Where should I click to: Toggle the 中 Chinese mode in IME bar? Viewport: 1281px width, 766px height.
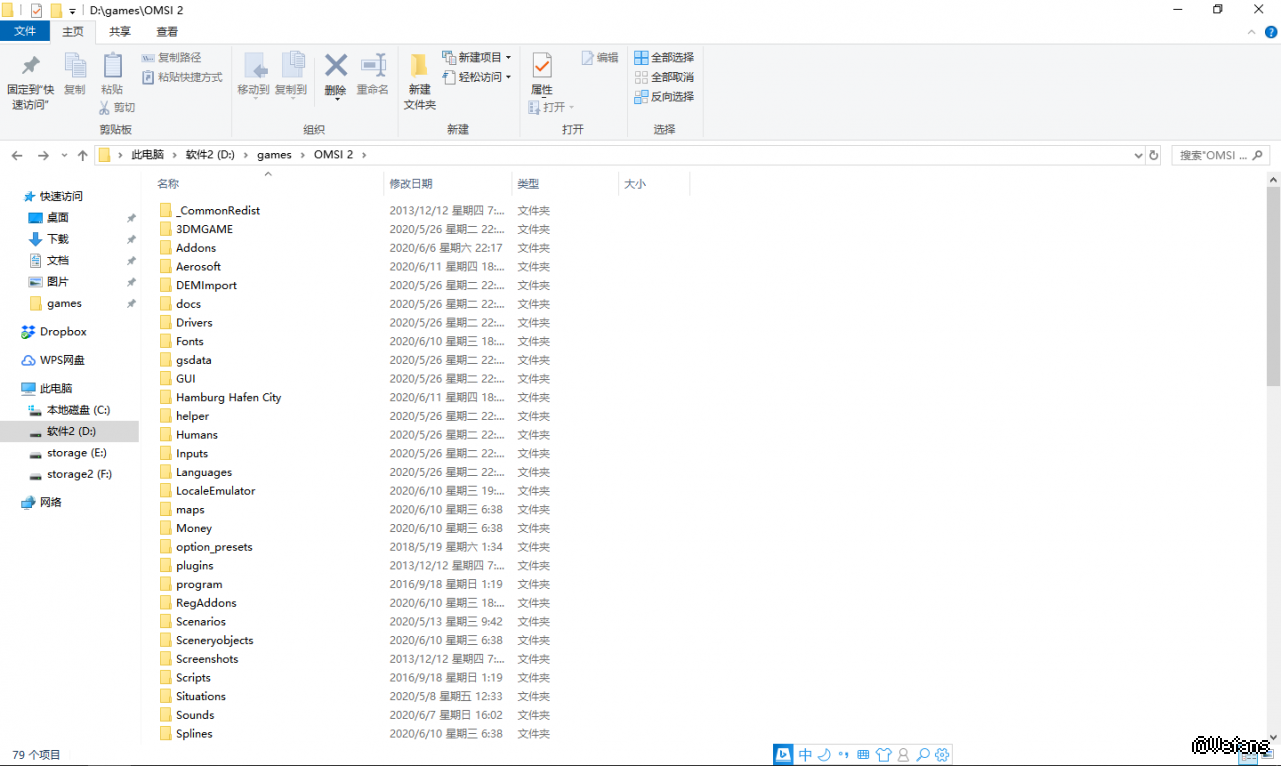pos(806,755)
